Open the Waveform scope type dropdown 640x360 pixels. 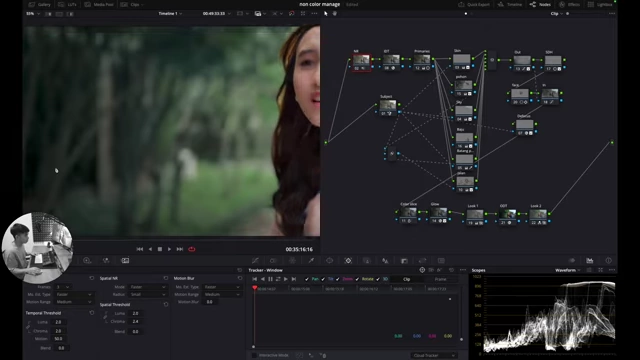(567, 270)
